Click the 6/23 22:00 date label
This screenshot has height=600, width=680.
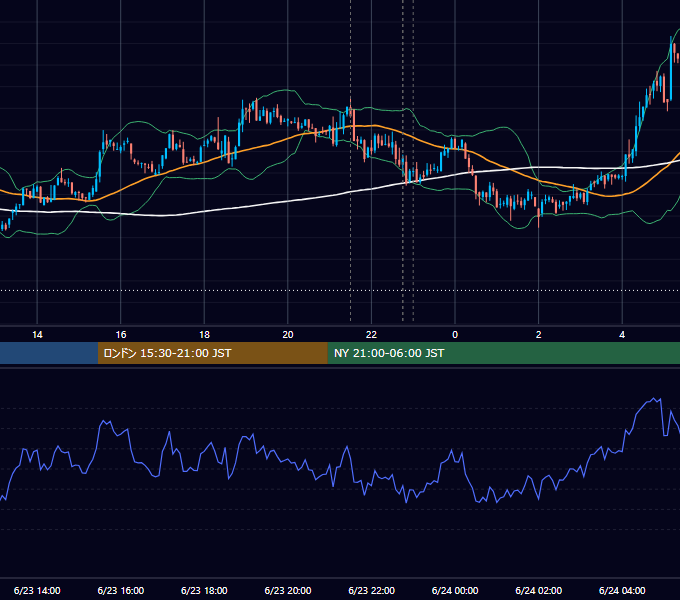372,590
